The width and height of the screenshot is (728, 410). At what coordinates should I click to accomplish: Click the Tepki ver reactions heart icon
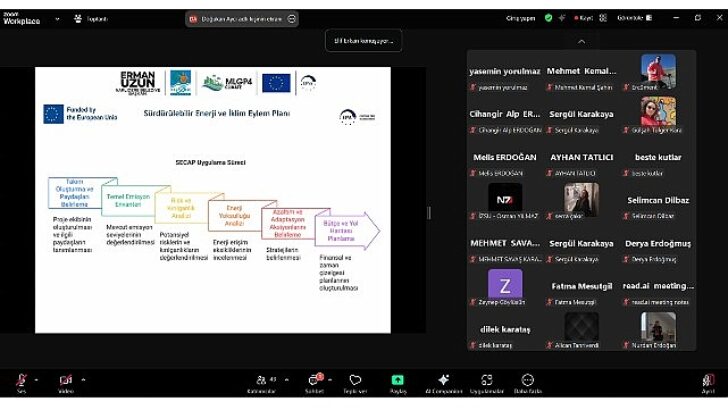(x=355, y=381)
